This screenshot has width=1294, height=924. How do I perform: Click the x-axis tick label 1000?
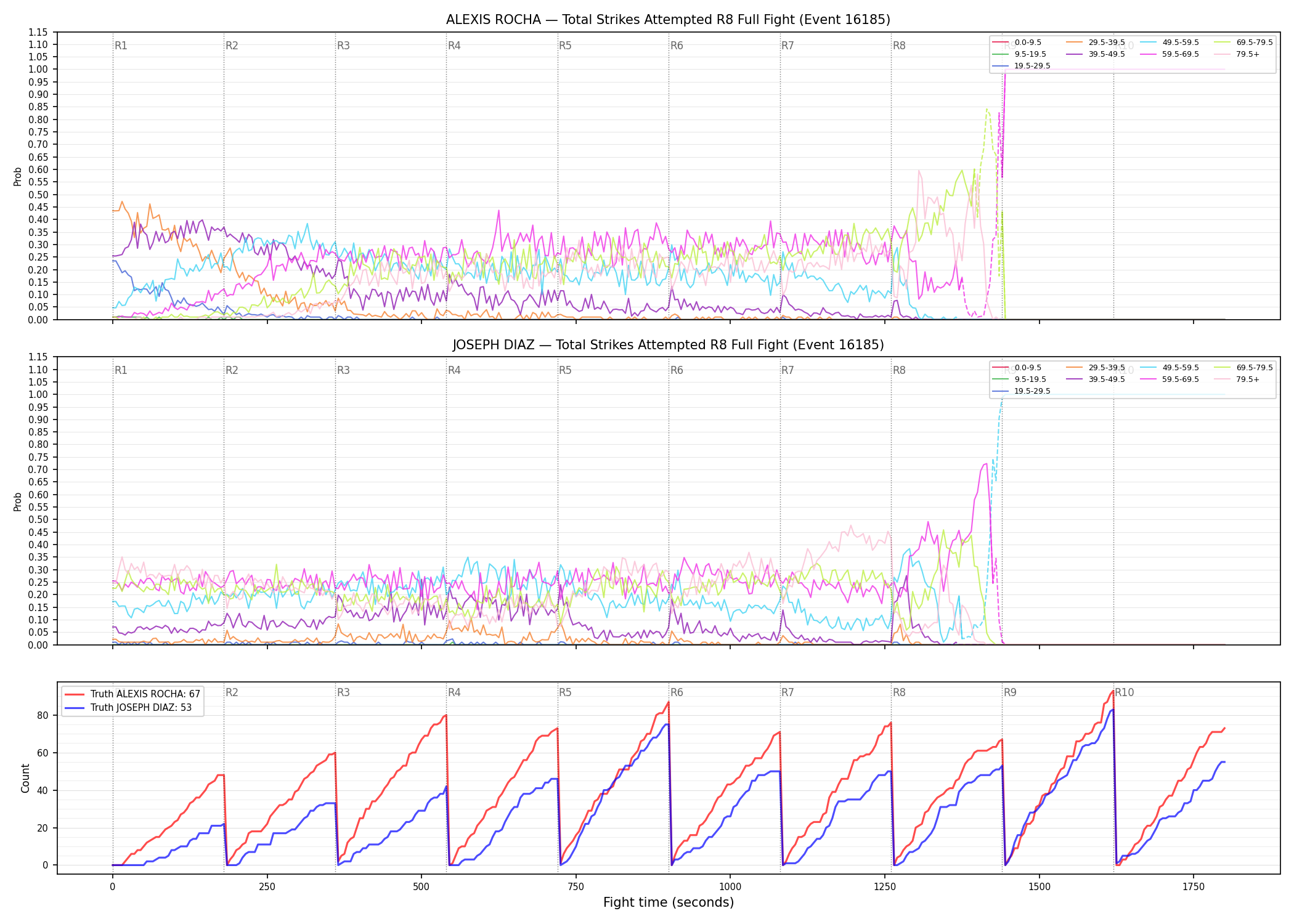[730, 887]
